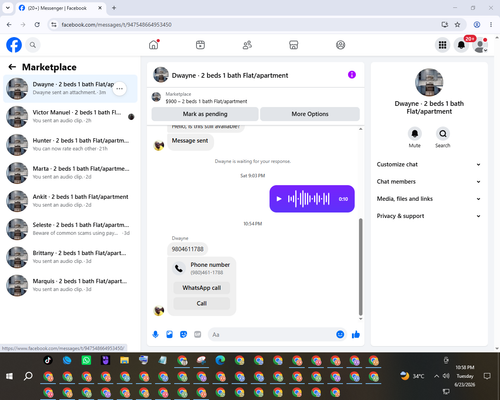Open the volume control in system tray
This screenshot has height=400, width=500.
click(446, 376)
